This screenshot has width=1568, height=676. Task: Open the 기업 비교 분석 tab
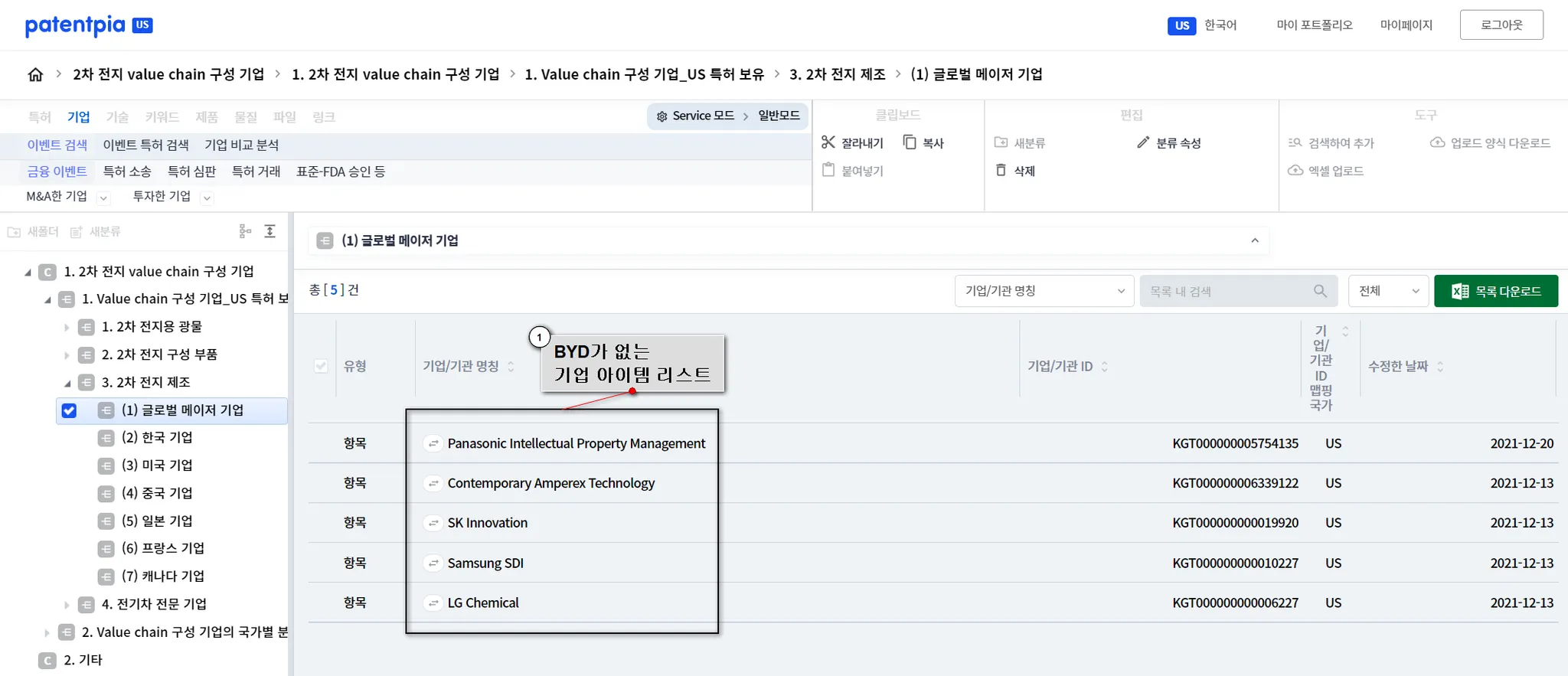click(242, 145)
